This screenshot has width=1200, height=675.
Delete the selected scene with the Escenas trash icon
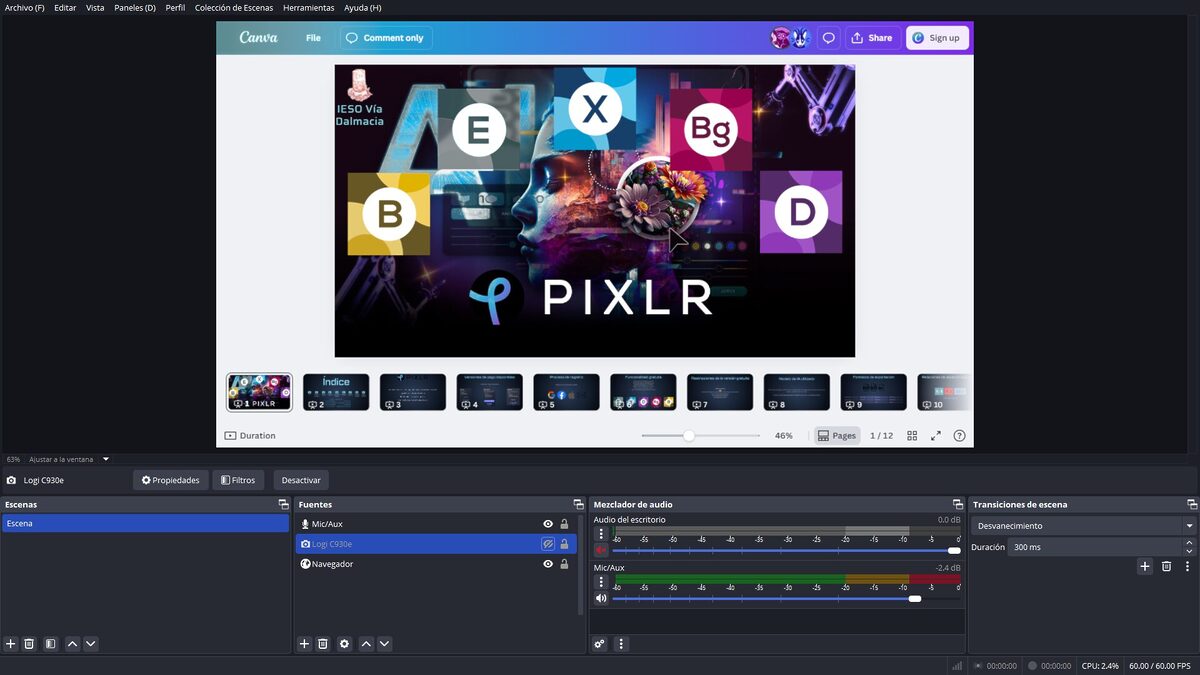point(29,644)
